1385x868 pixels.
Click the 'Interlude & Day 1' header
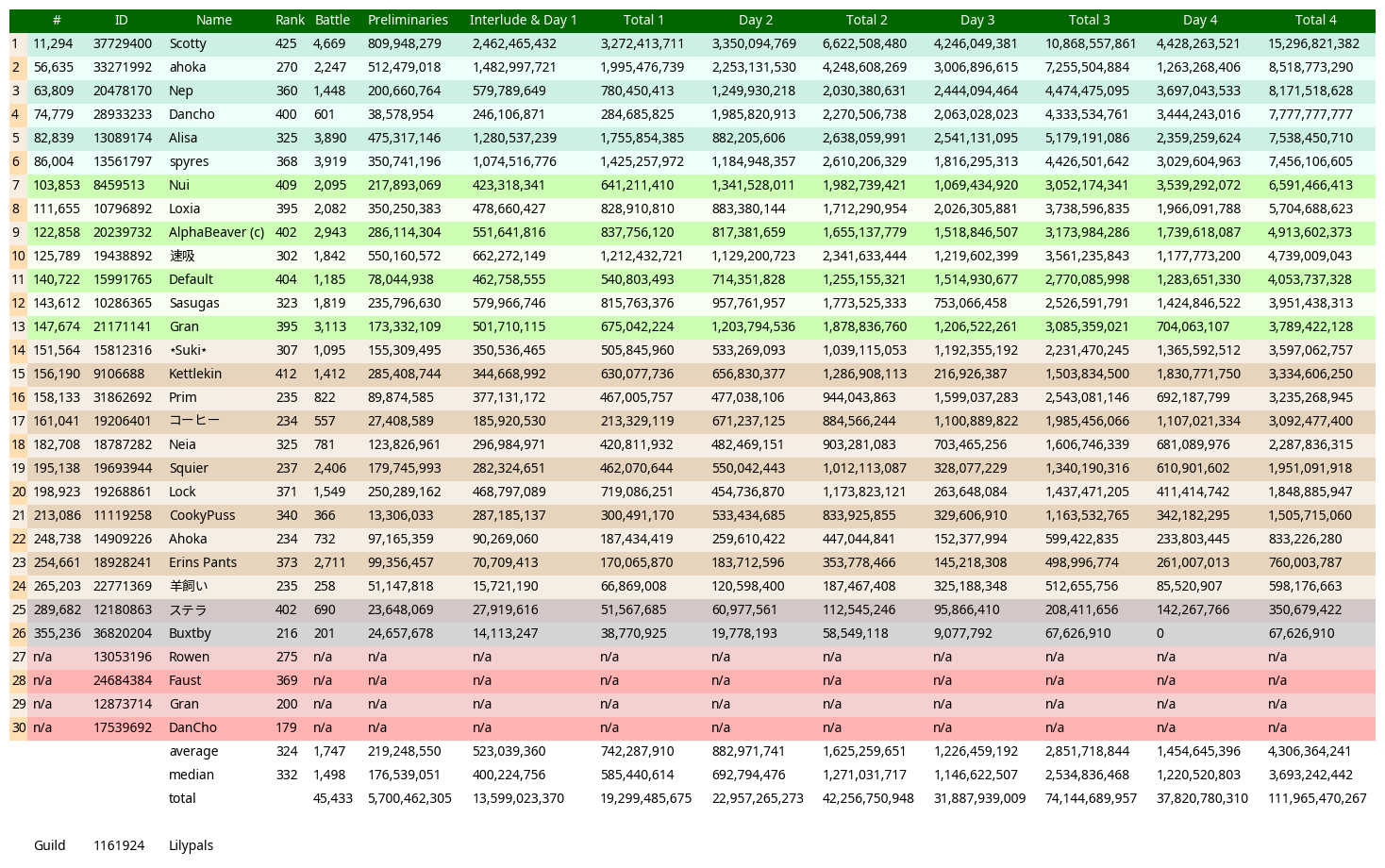(x=523, y=20)
